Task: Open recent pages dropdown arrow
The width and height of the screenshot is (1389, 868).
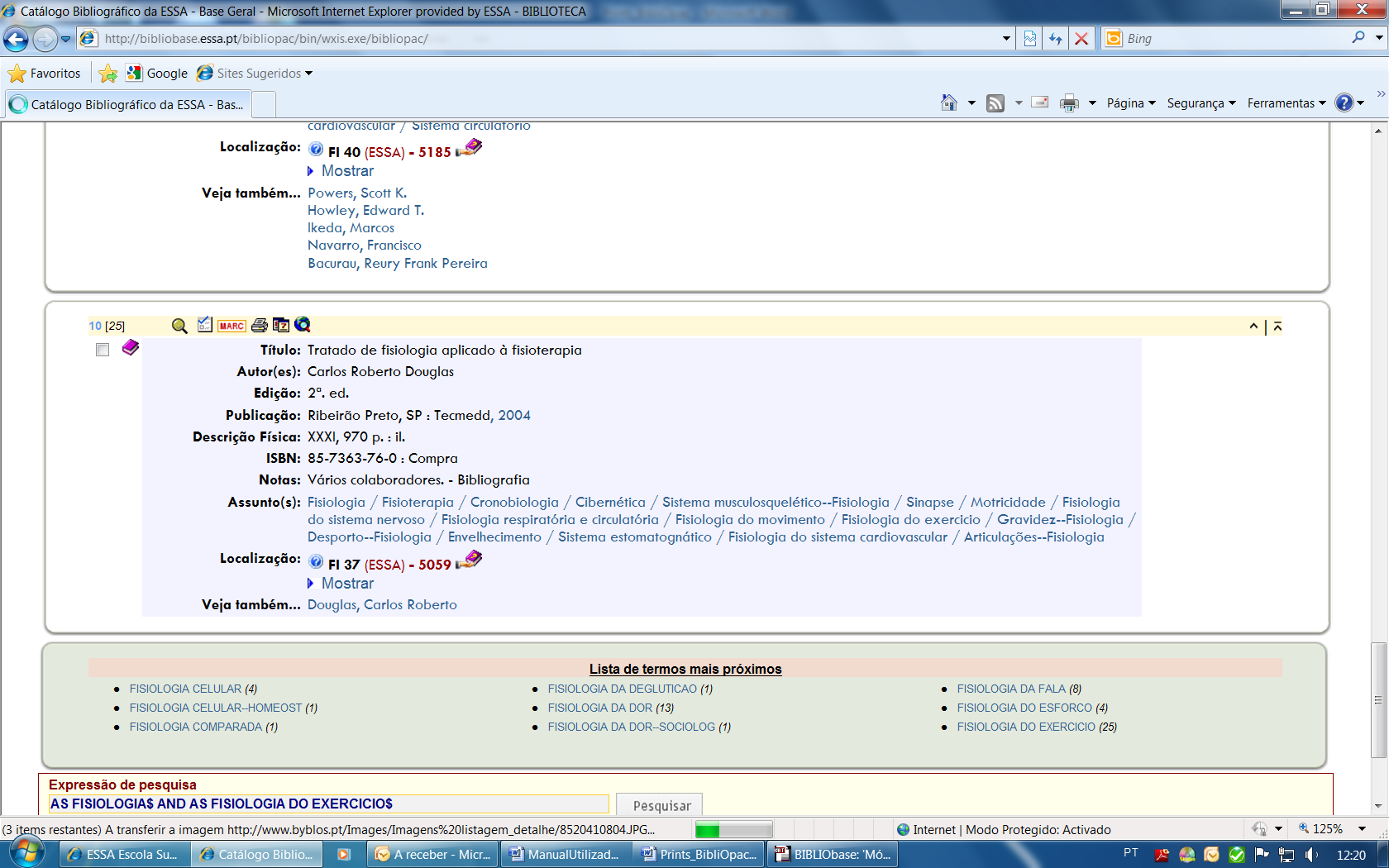Action: [x=66, y=38]
